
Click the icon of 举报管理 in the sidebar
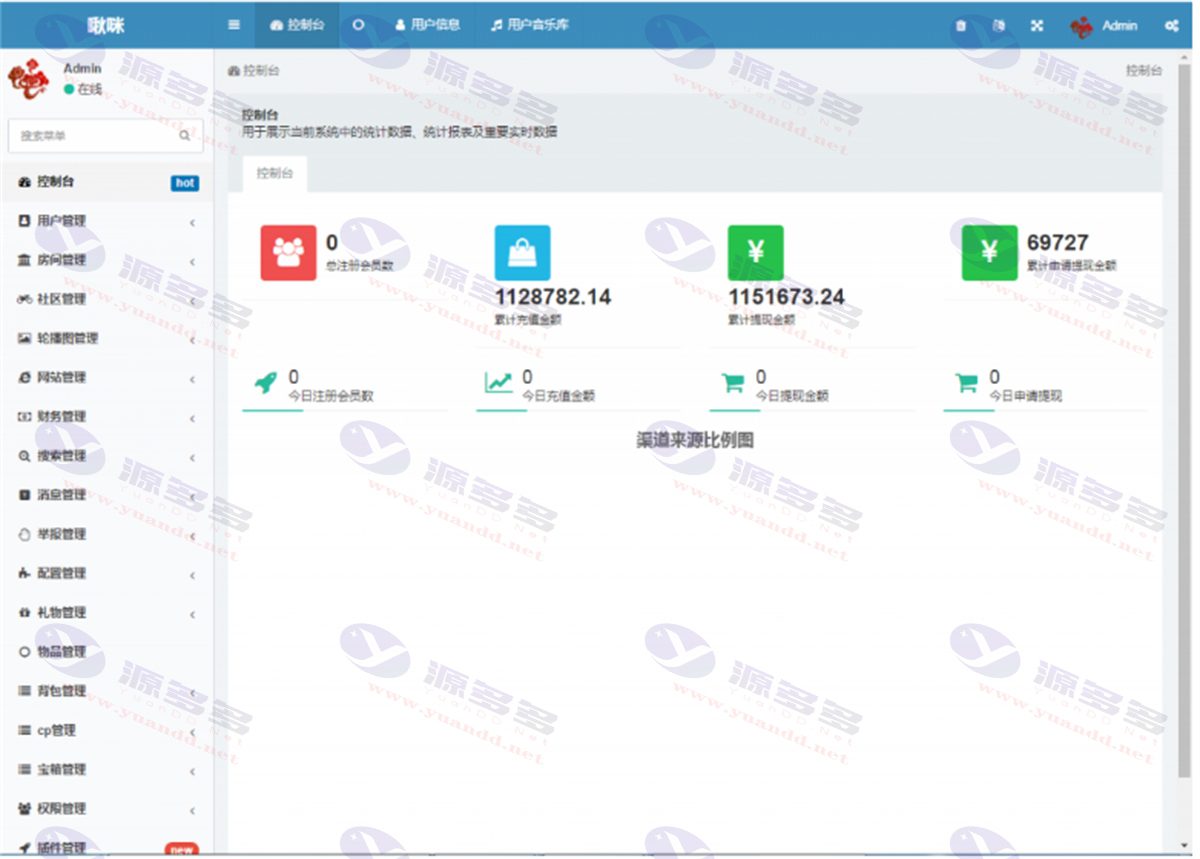[x=25, y=534]
